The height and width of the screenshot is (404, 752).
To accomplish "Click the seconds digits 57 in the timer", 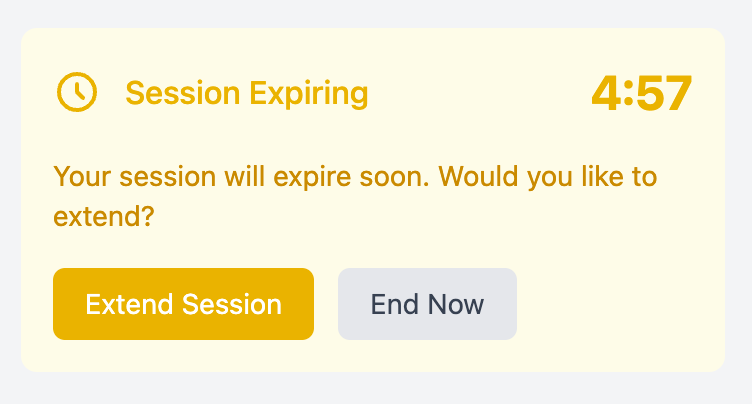I will pos(664,93).
